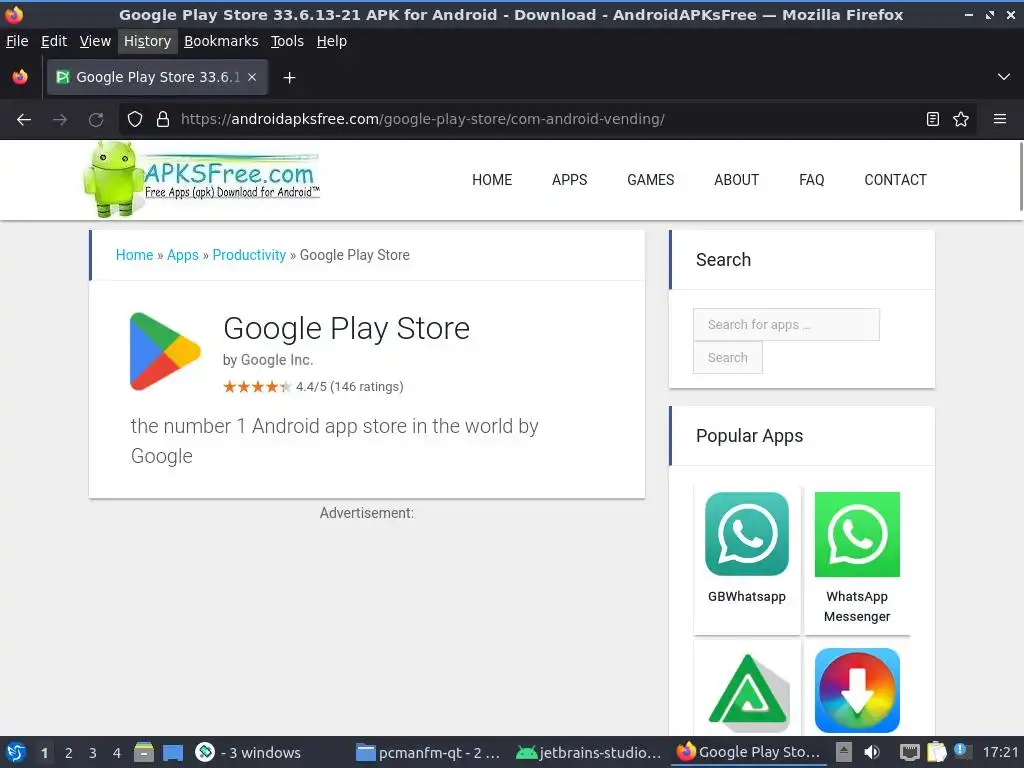1024x768 pixels.
Task: Click the 17:21 clock
Action: [1000, 752]
